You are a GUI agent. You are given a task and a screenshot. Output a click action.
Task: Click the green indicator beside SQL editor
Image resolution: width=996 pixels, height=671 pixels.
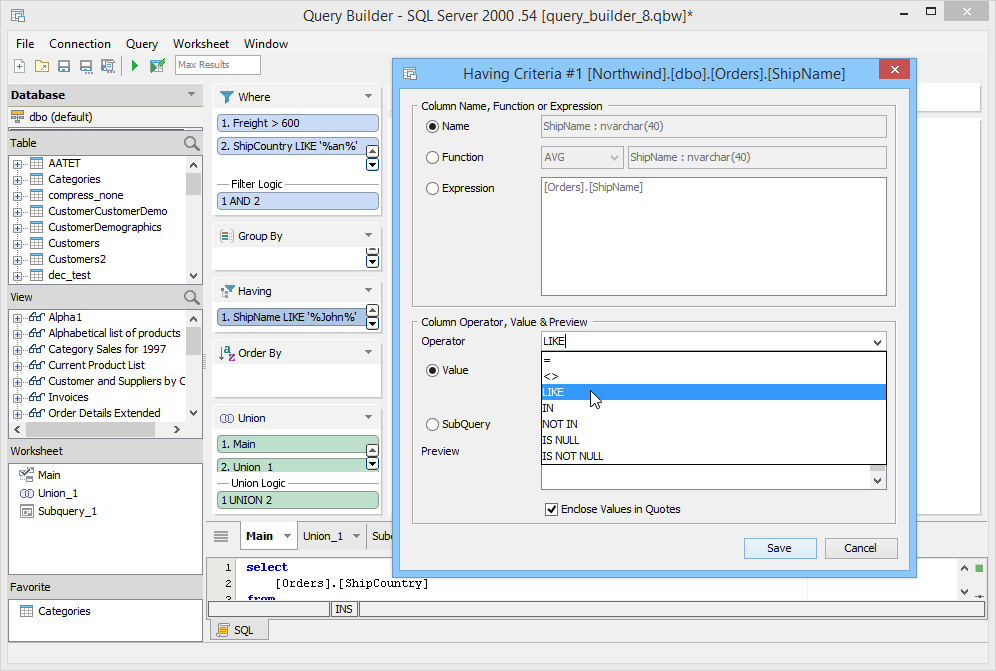(x=979, y=568)
